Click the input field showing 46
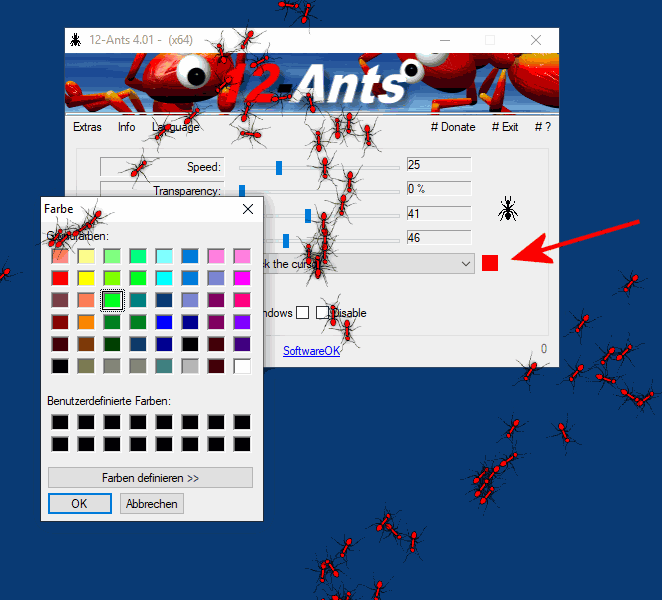 coord(439,238)
